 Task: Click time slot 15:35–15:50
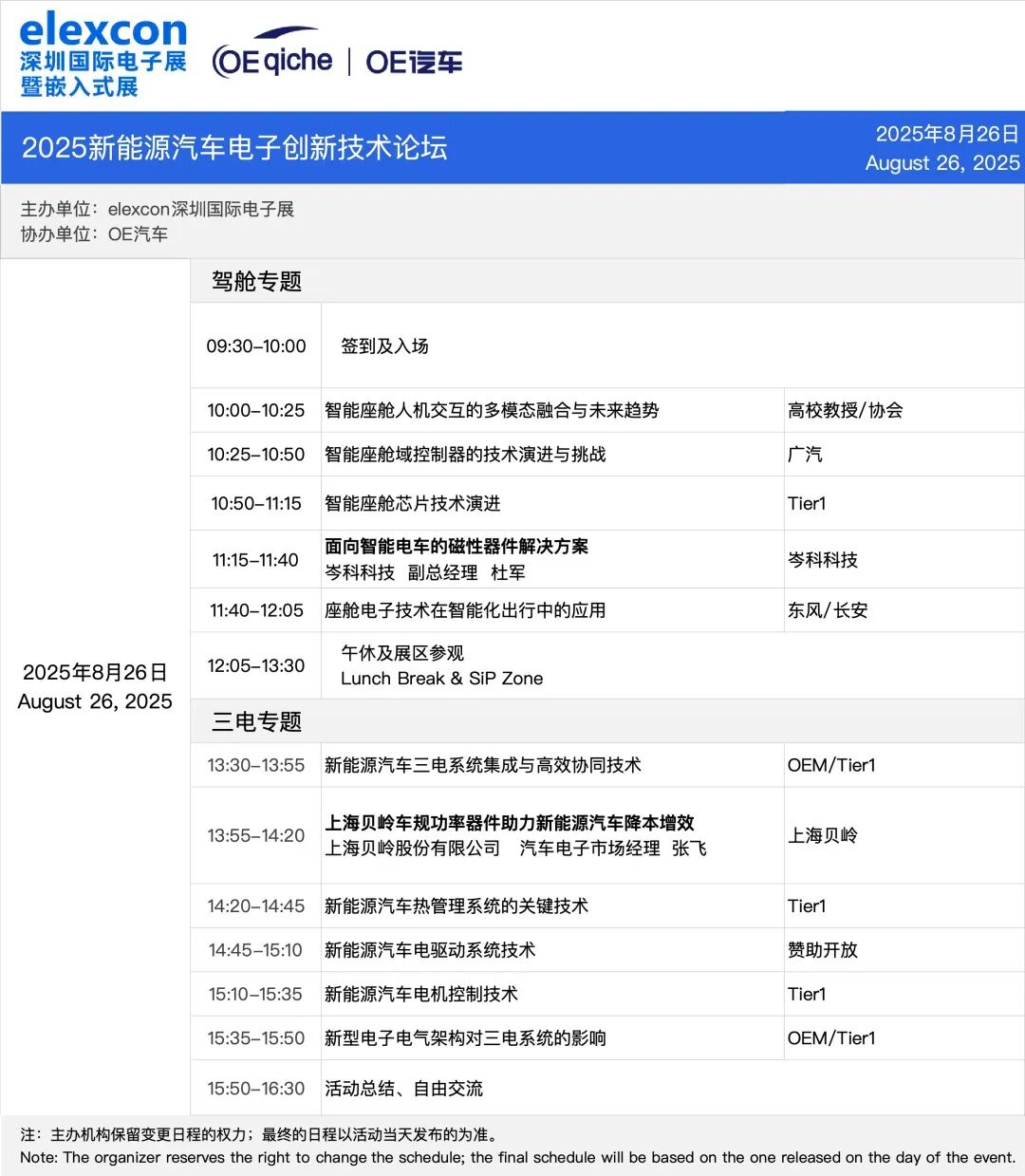click(x=256, y=1038)
